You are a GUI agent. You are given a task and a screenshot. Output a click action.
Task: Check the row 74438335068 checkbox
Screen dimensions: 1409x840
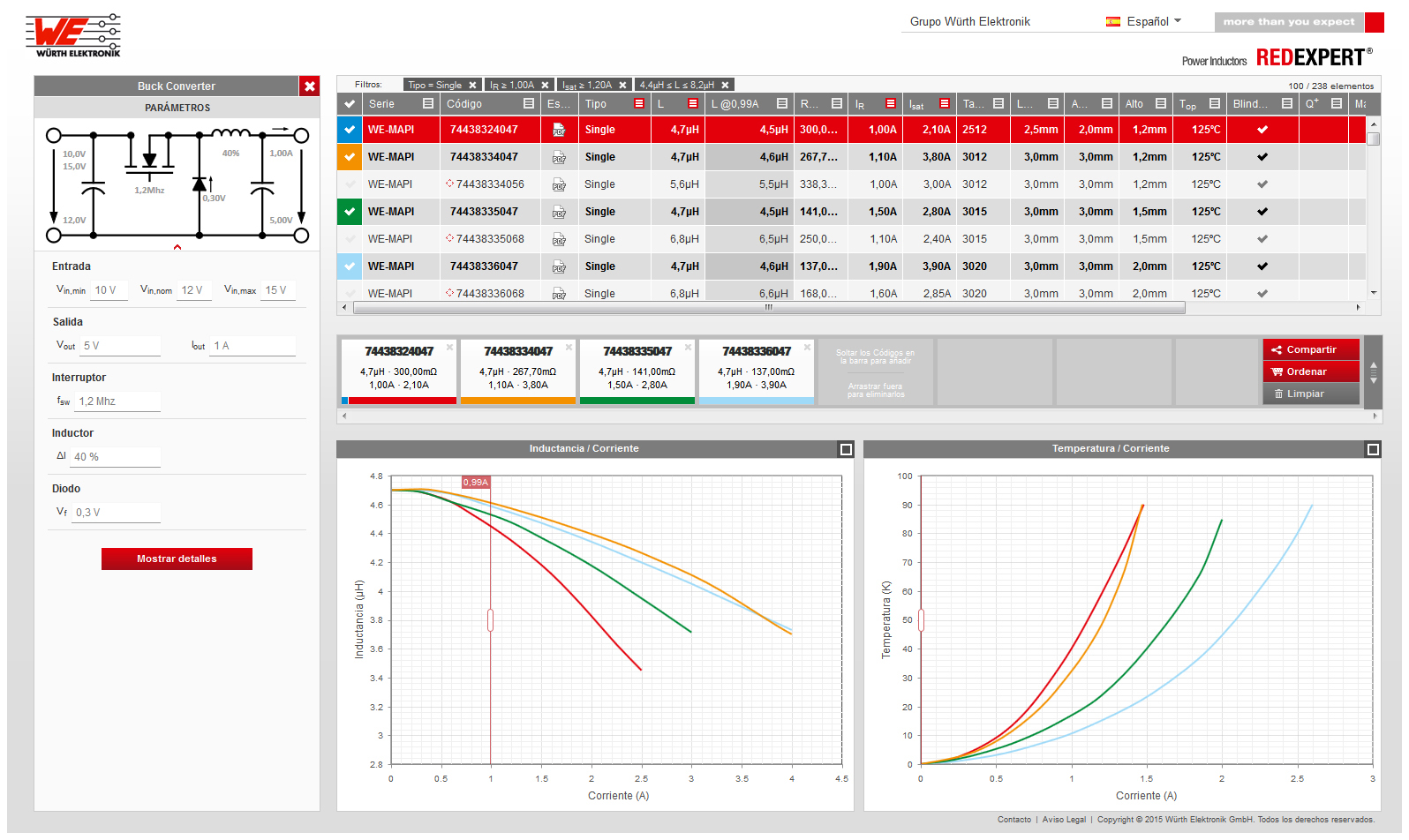pyautogui.click(x=350, y=239)
